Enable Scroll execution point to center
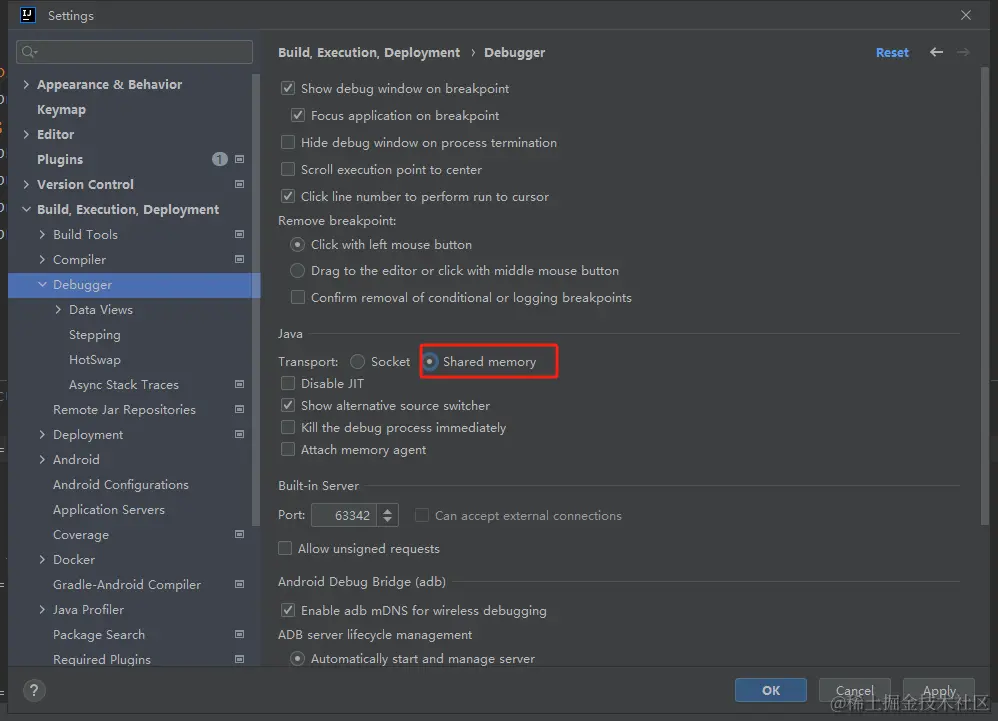Viewport: 998px width, 721px height. coord(288,169)
